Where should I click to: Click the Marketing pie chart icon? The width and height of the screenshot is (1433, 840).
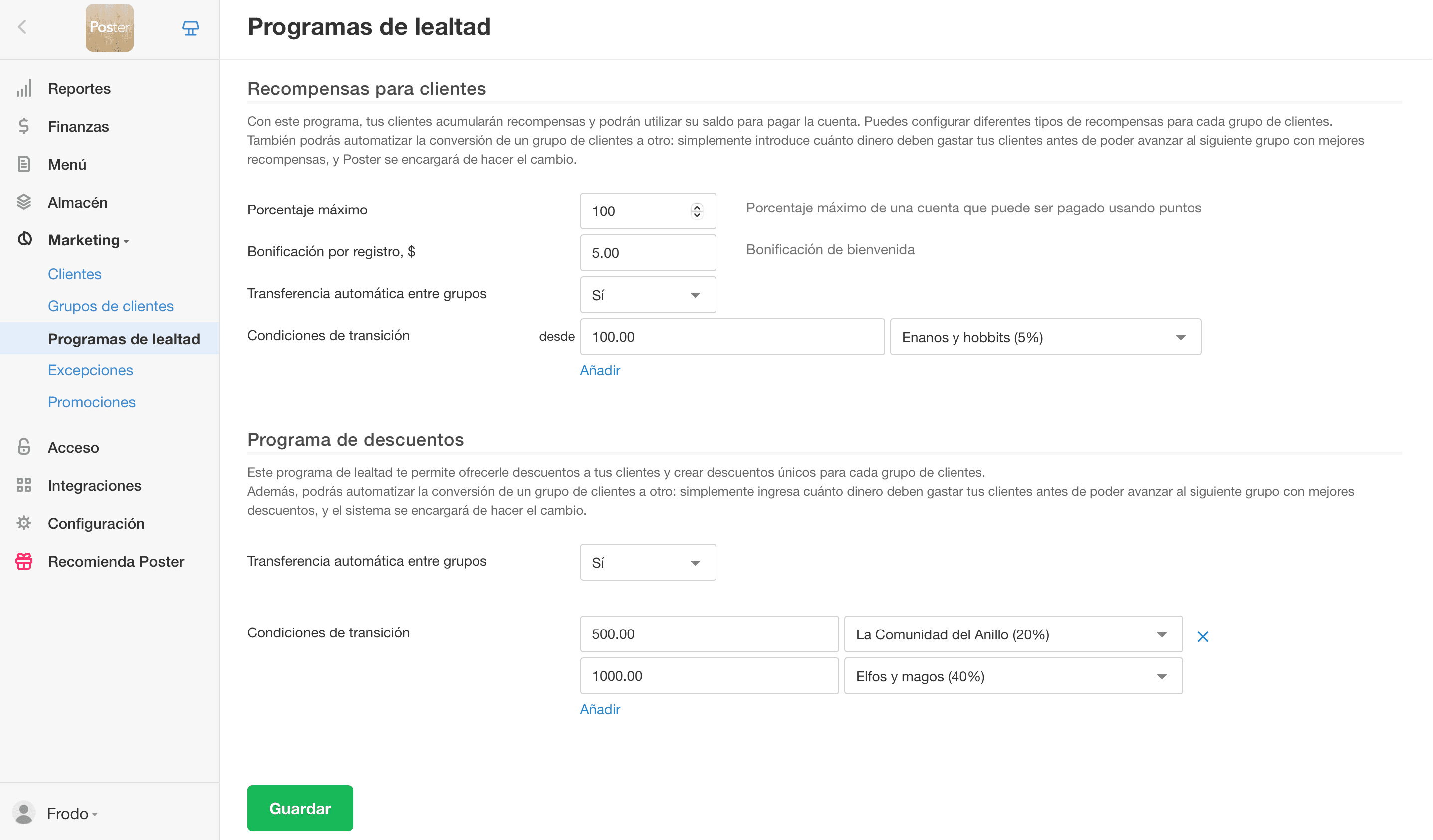click(x=24, y=239)
